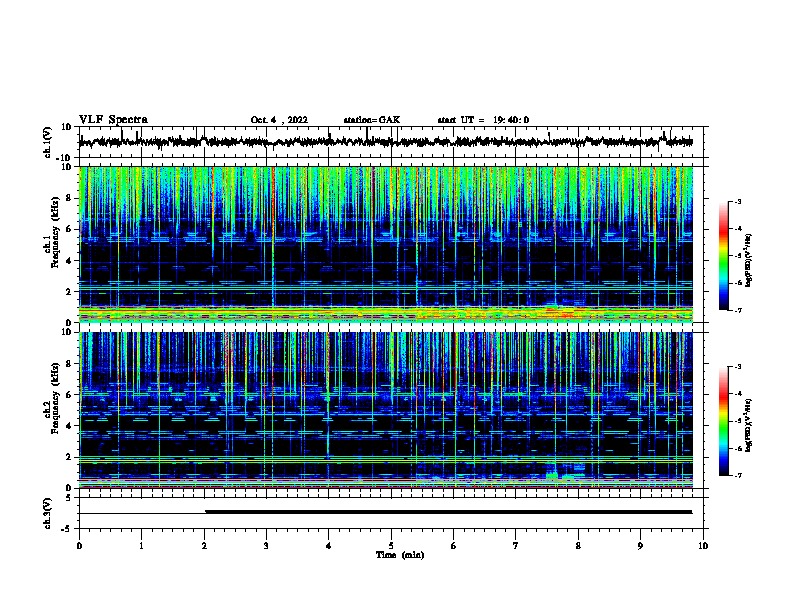The width and height of the screenshot is (792, 612).
Task: Click the "2" kHz tick of ch.1 spectrogram
Action: pos(70,292)
